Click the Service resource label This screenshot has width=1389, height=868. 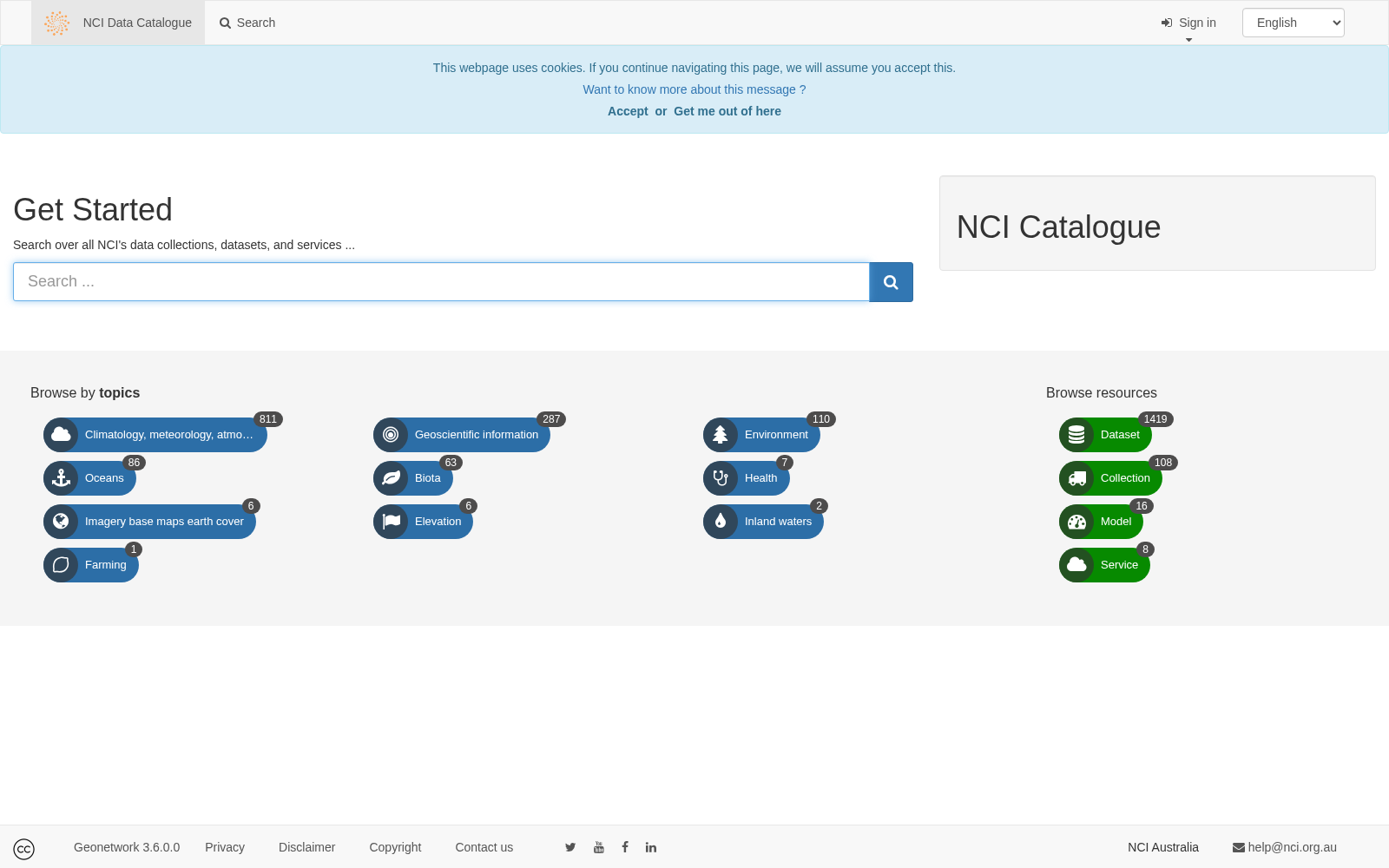[x=1119, y=565]
